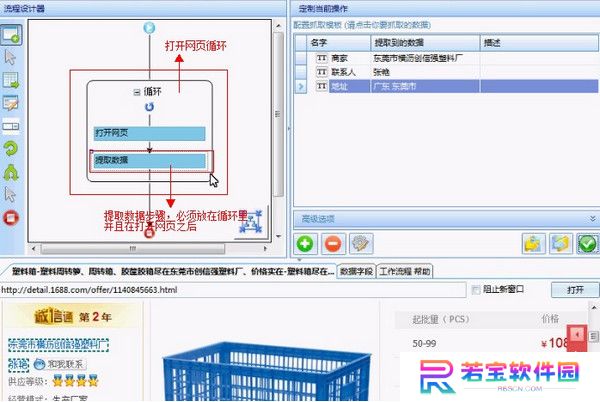Screen dimensions: 600x402
Task: Collapse the 循环 loop box toggle
Action: coord(137,92)
